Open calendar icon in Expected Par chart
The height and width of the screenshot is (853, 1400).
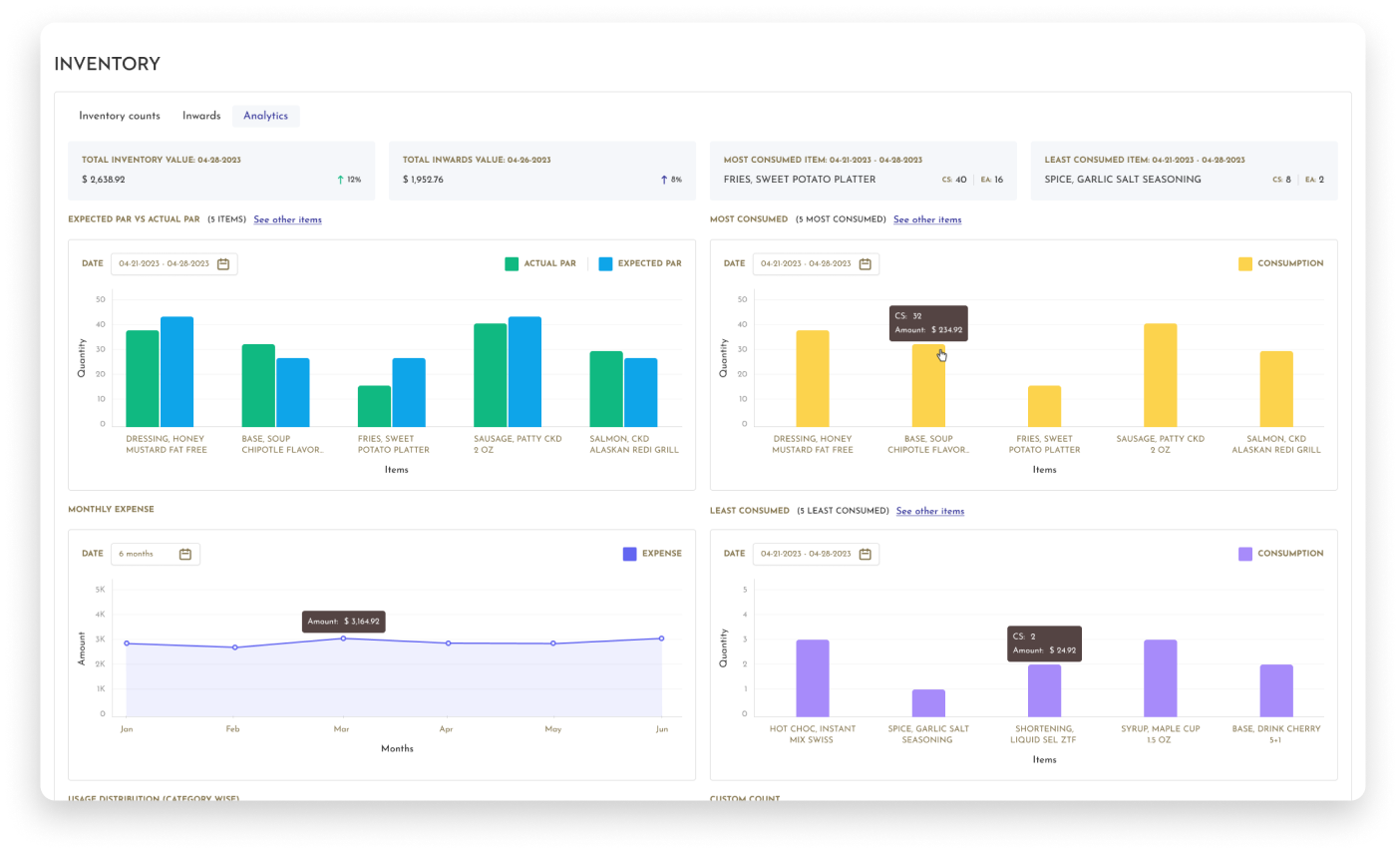coord(223,264)
